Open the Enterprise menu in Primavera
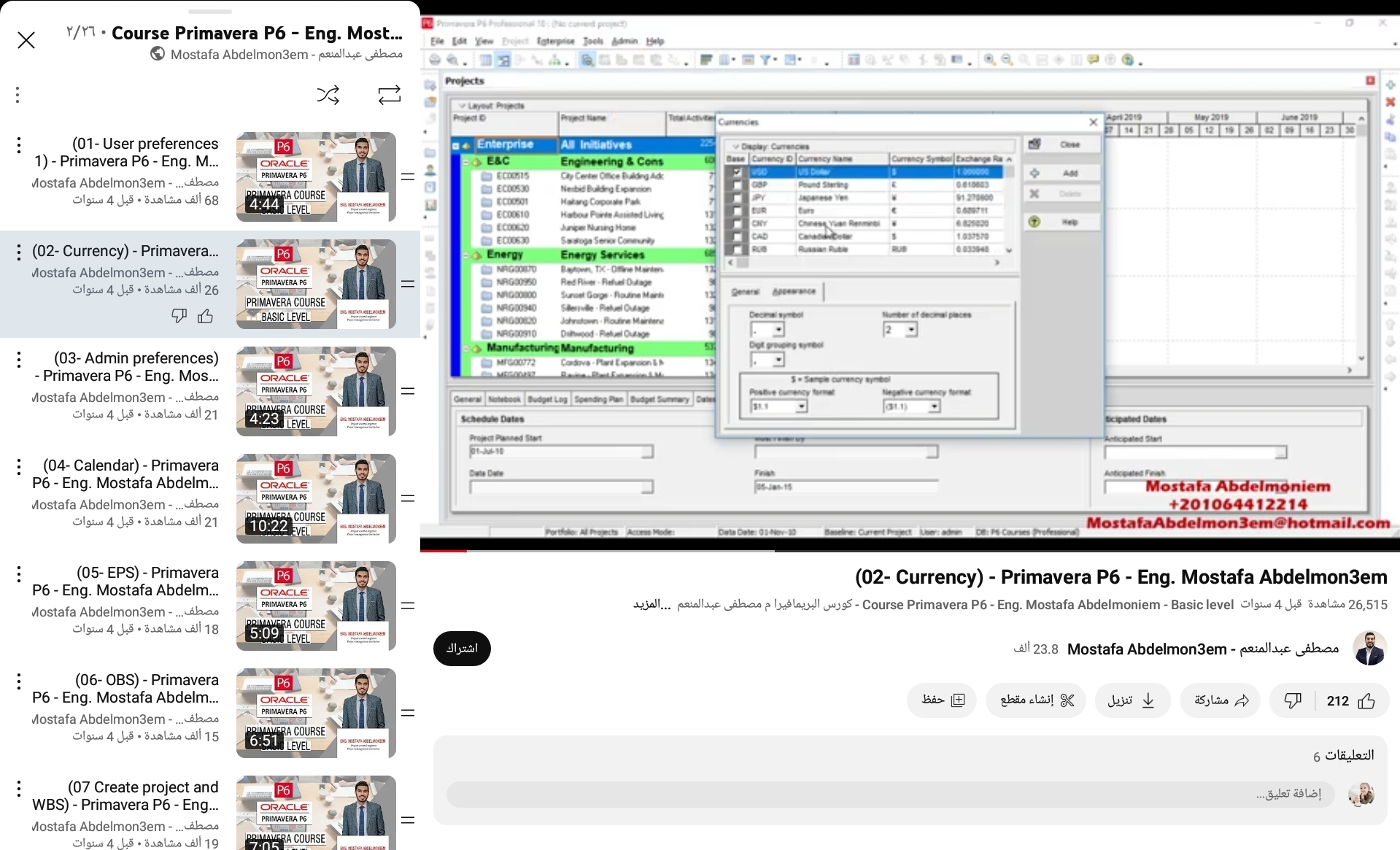This screenshot has width=1400, height=850. click(x=555, y=42)
